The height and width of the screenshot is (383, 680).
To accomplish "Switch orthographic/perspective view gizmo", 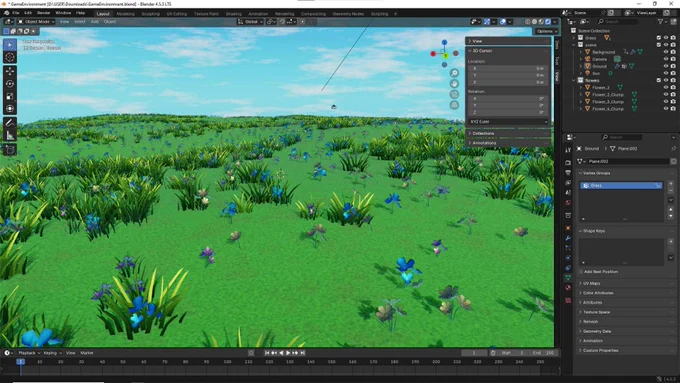I will [454, 105].
